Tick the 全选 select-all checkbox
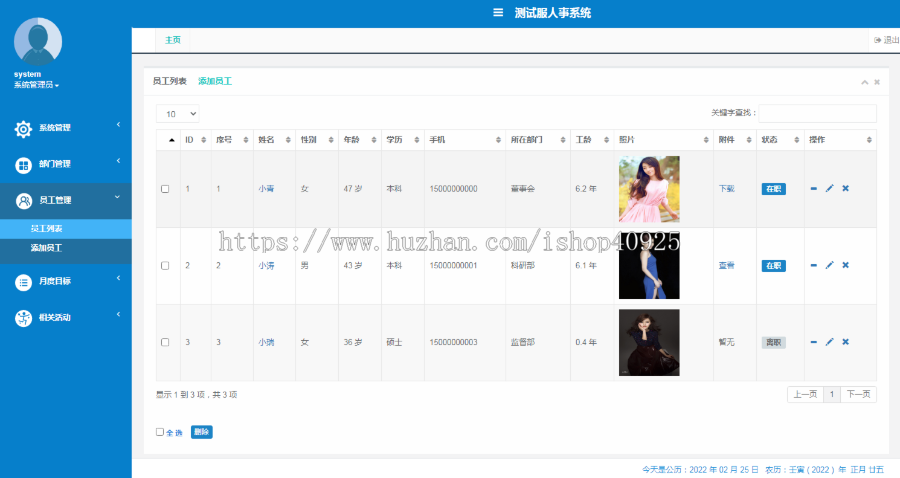The width and height of the screenshot is (900, 478). click(160, 432)
